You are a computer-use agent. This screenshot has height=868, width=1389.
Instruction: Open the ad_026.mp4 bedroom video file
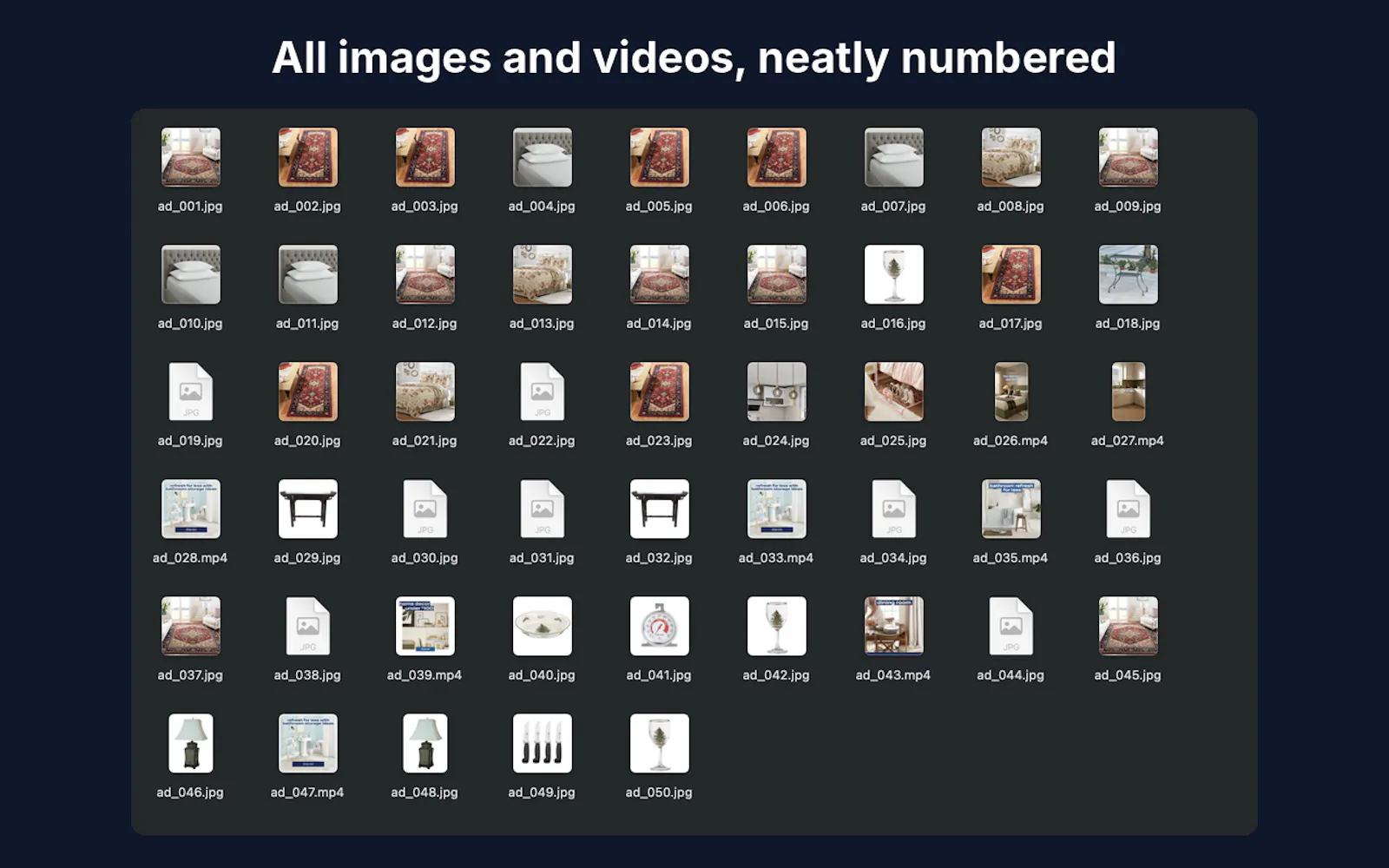(x=1010, y=391)
